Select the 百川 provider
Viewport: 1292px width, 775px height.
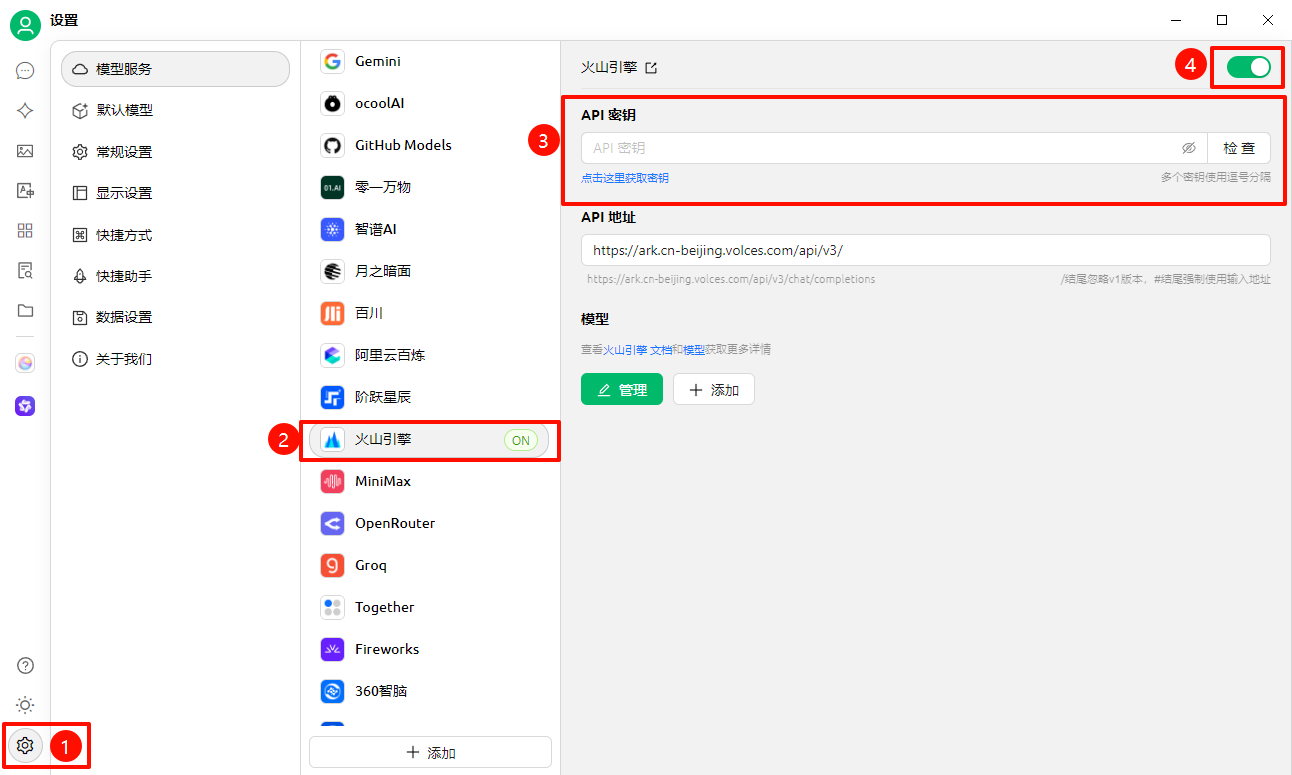tap(430, 313)
